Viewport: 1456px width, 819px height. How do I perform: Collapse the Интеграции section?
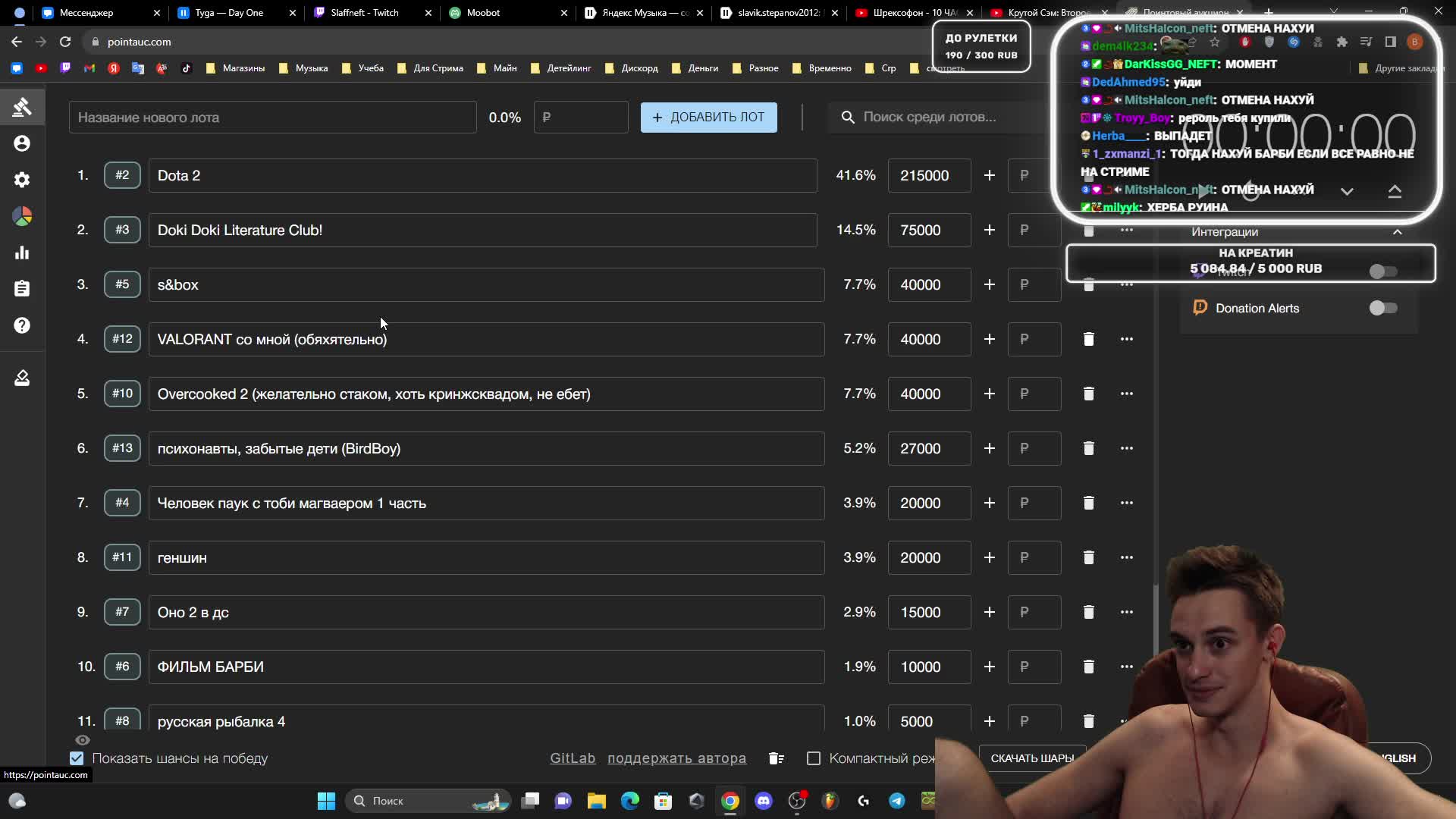pyautogui.click(x=1397, y=232)
